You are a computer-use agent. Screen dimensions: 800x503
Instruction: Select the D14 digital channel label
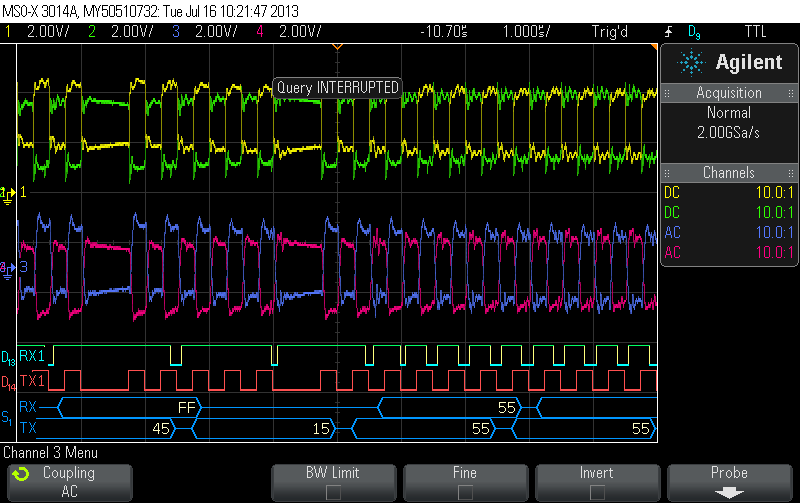(x=8, y=383)
